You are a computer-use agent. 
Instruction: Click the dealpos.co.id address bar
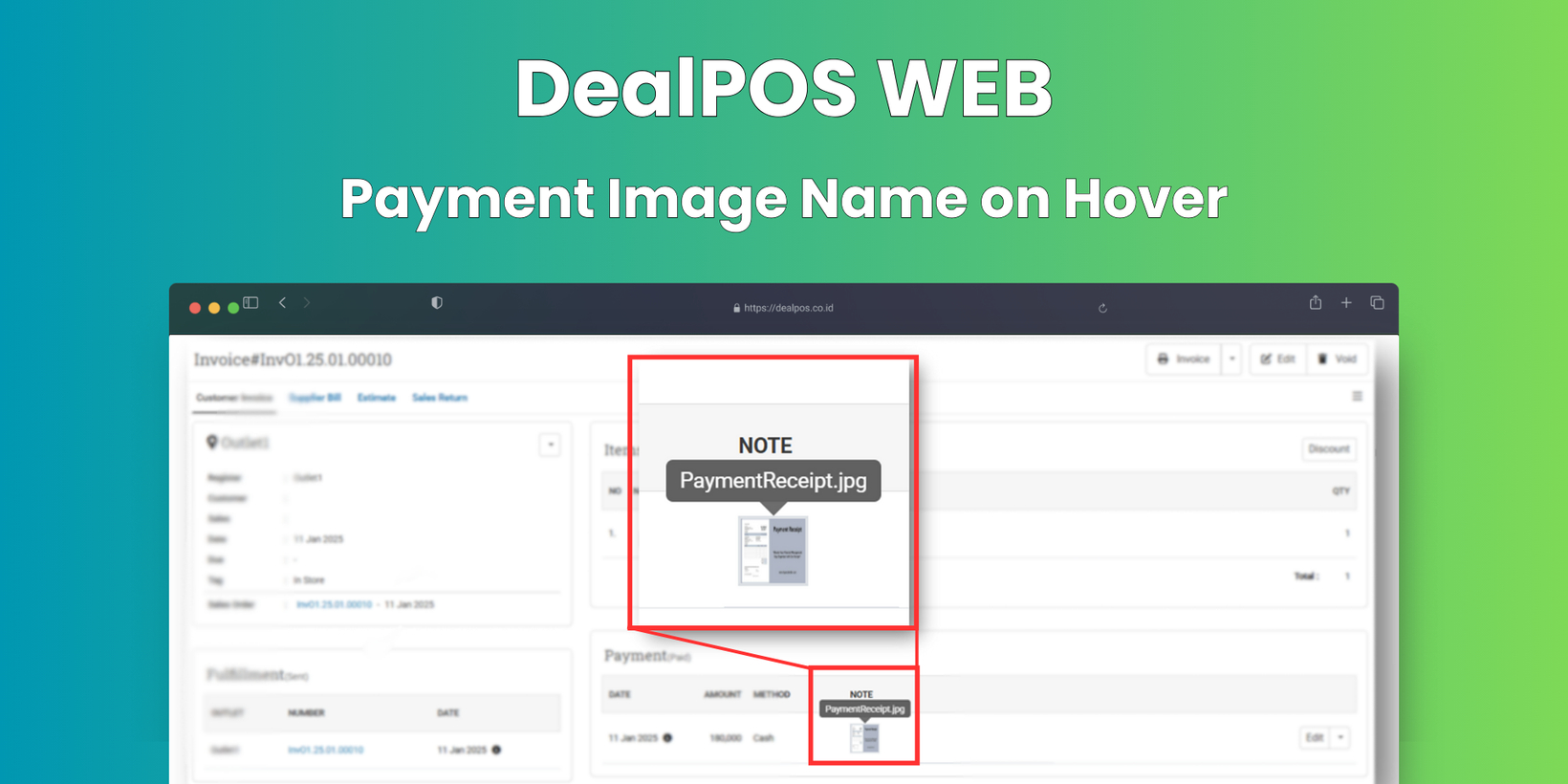783,308
